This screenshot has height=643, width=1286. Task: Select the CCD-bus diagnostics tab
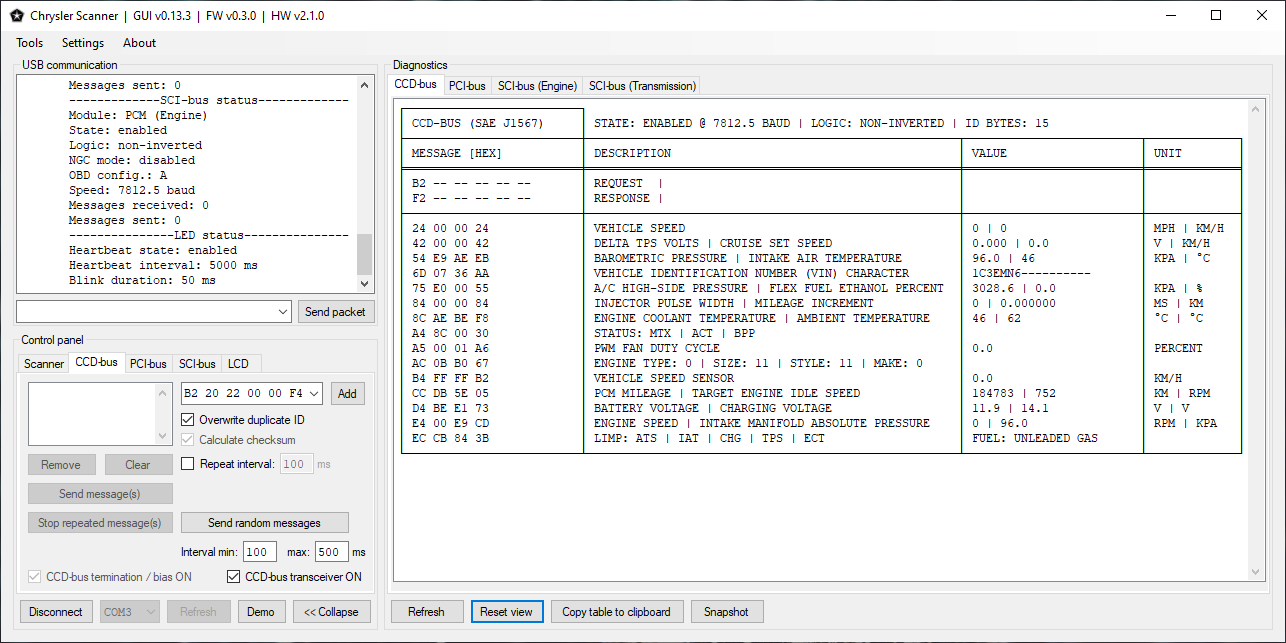(x=415, y=85)
